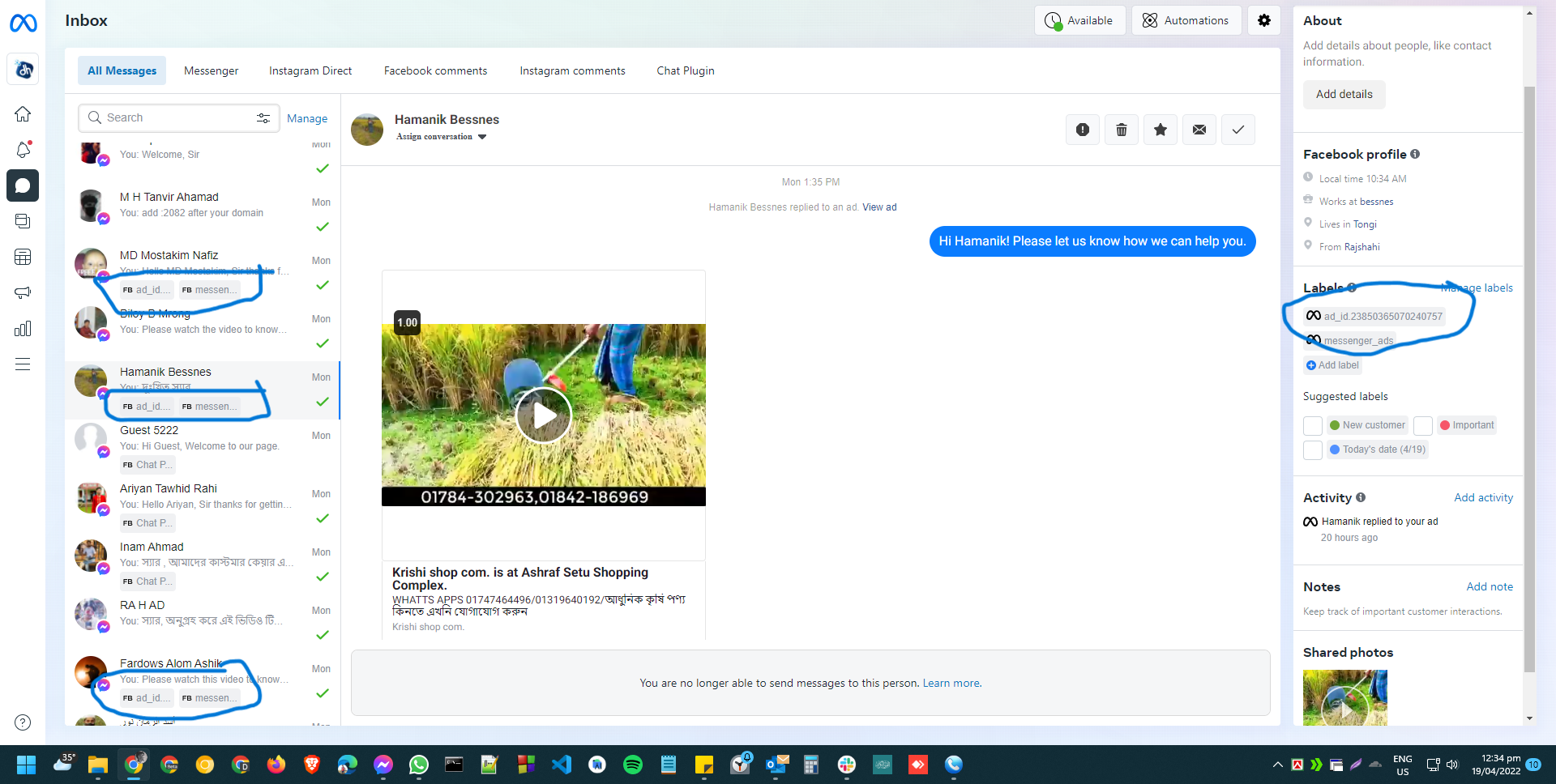Check the New customer label box

tap(1312, 426)
